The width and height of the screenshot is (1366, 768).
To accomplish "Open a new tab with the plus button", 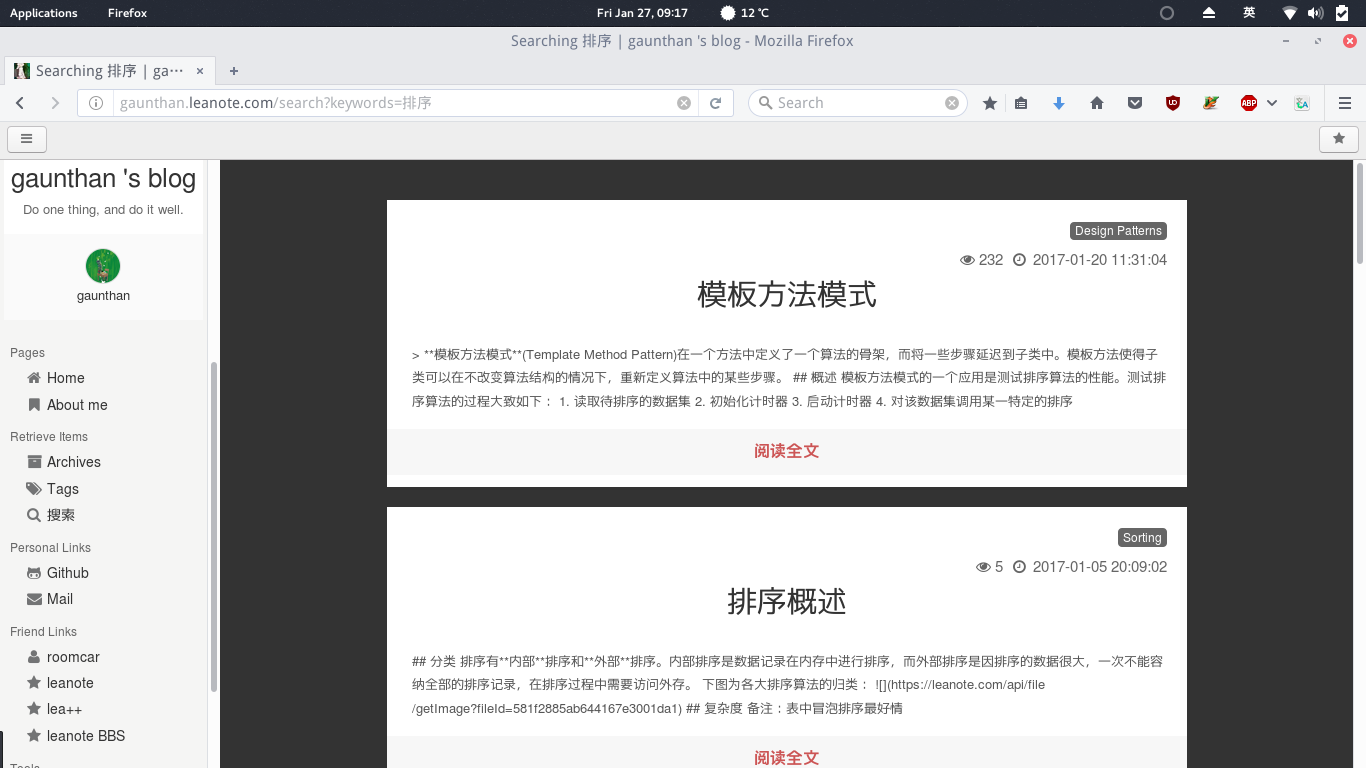I will pos(234,71).
